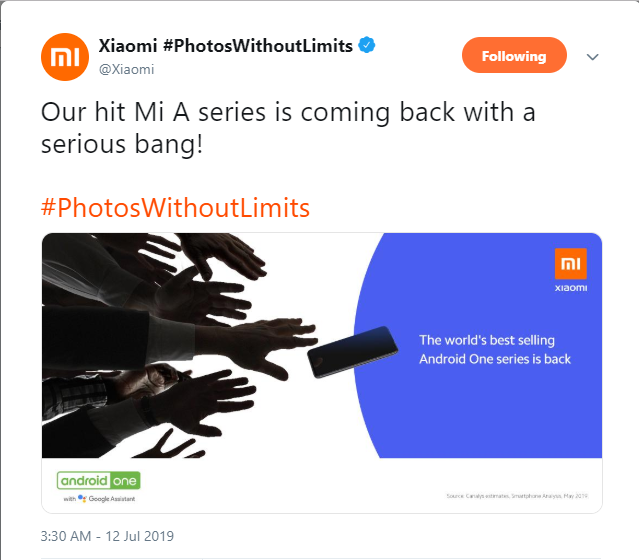Click The world's best selling caption

click(487, 340)
